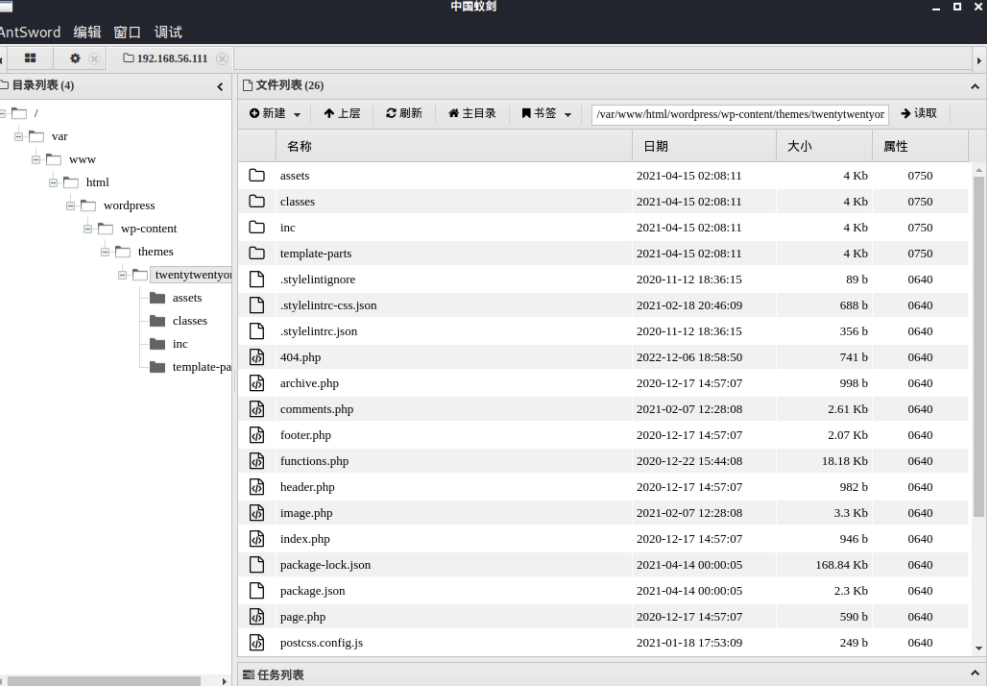The width and height of the screenshot is (987, 686).
Task: Select classes folder in directory tree
Action: pyautogui.click(x=189, y=321)
